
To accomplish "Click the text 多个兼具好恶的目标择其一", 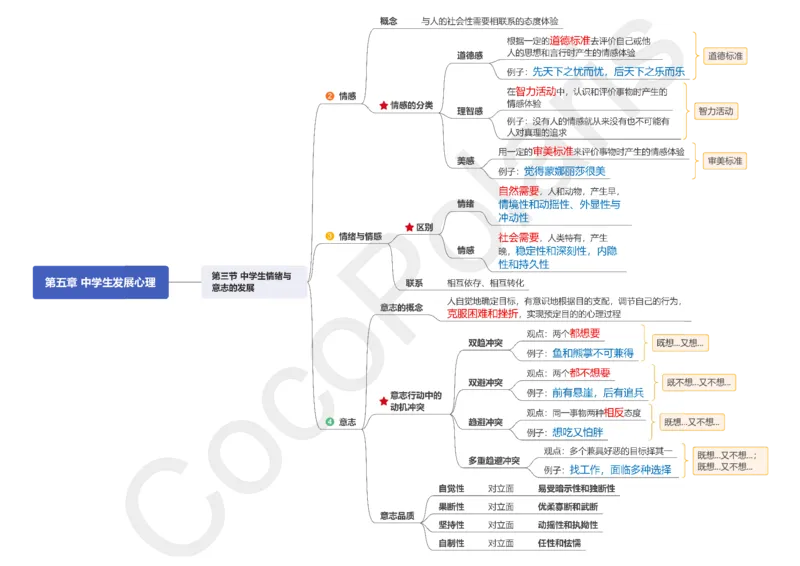I will pos(621,451).
